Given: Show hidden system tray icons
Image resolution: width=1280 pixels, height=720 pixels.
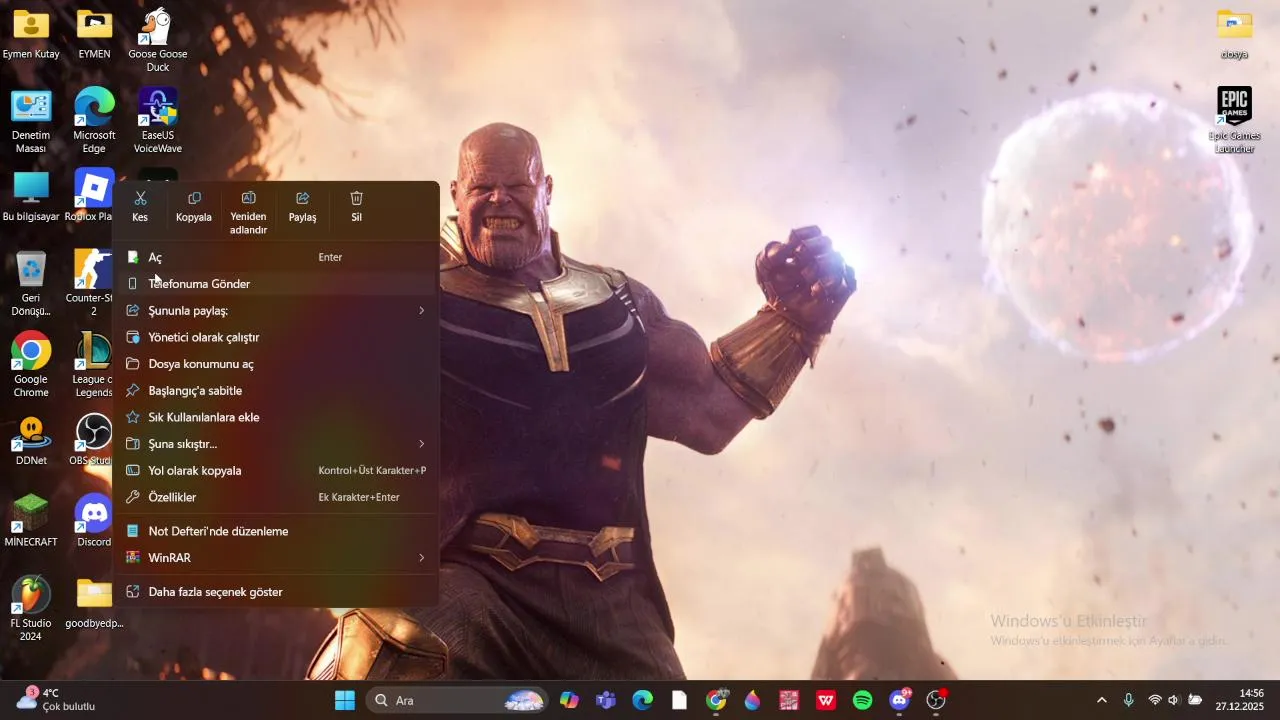Looking at the screenshot, I should (x=1102, y=700).
